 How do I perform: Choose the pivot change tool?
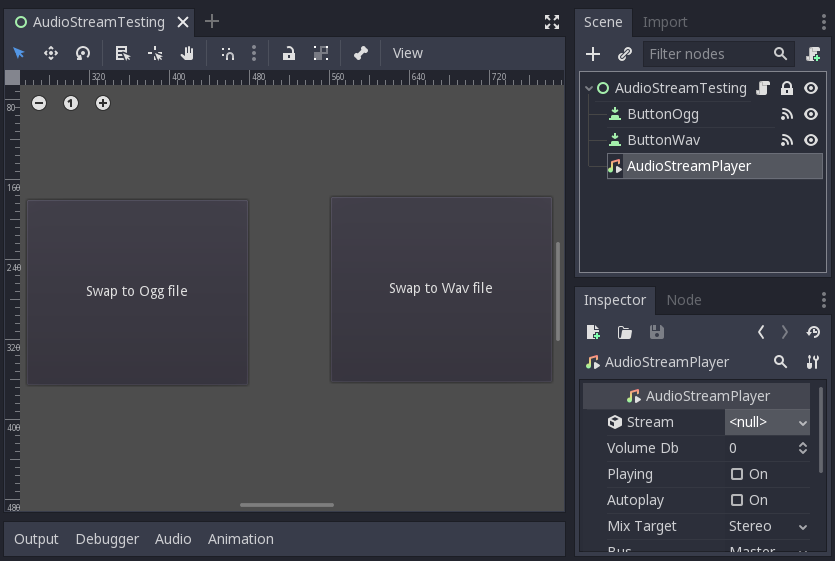[x=155, y=53]
